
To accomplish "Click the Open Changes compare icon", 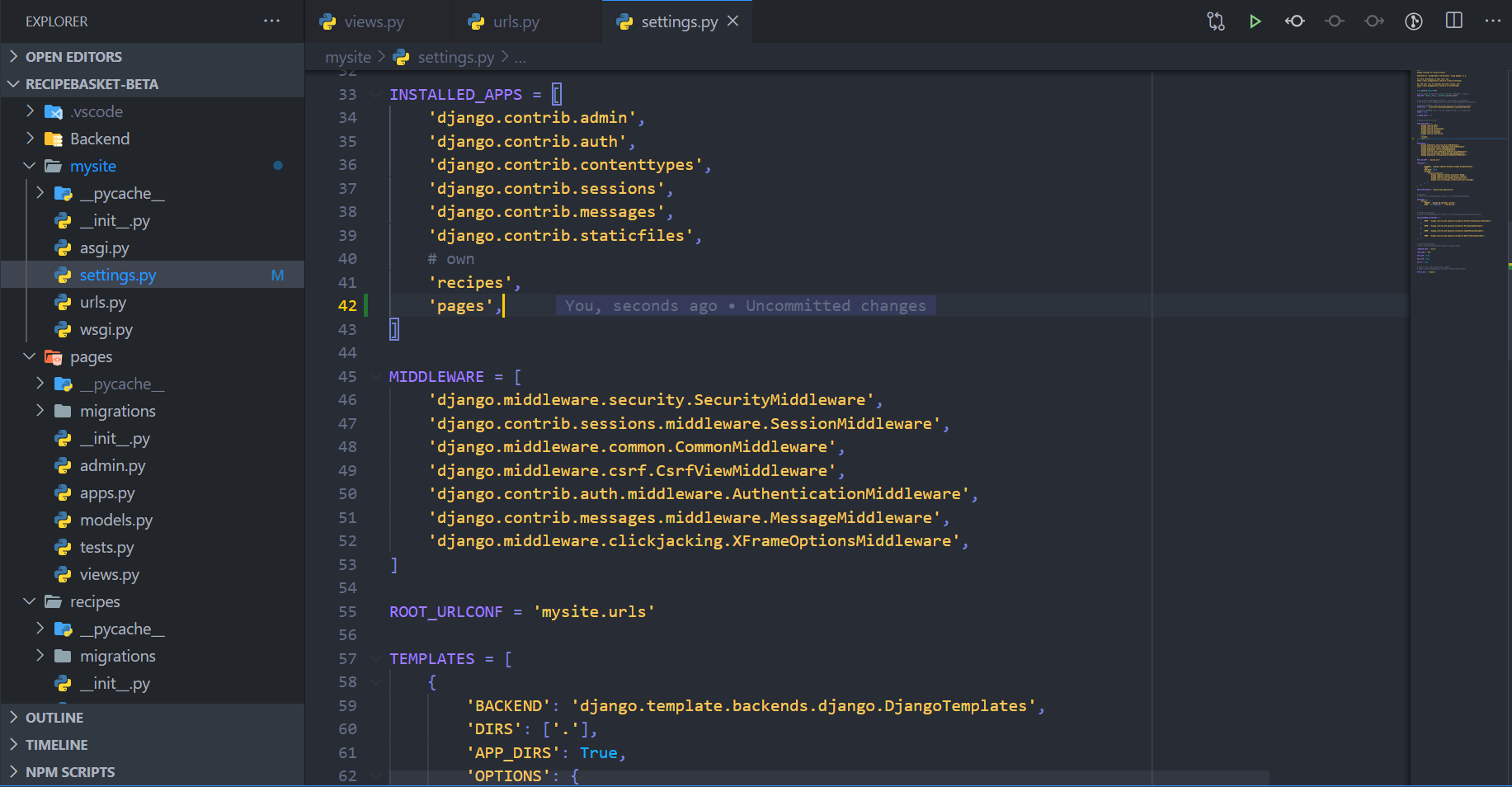I will tap(1216, 21).
